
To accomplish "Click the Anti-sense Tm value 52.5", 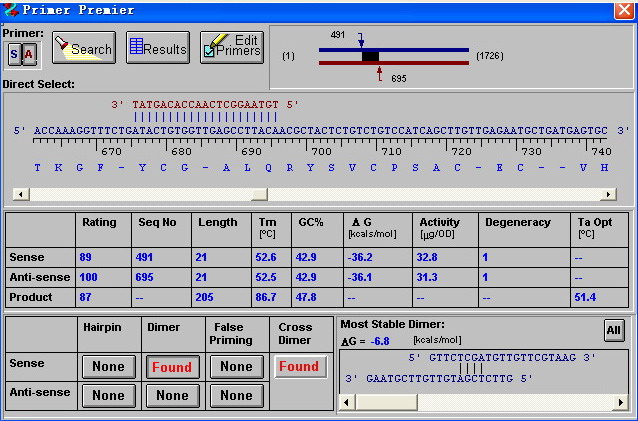I will coord(266,277).
